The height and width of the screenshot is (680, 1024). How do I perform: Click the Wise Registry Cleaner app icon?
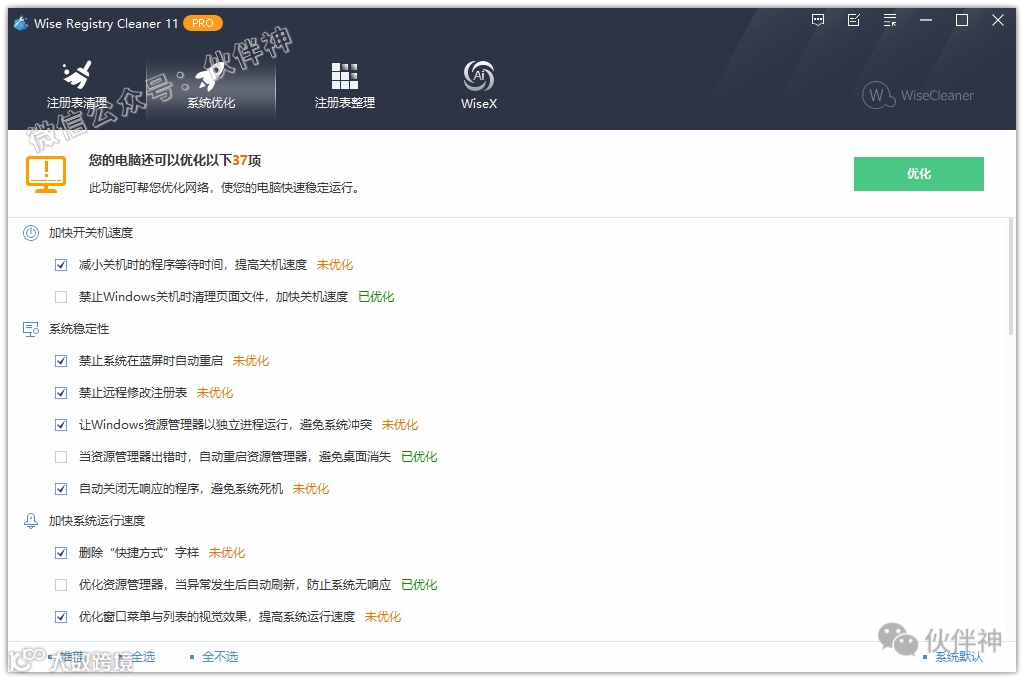click(21, 24)
